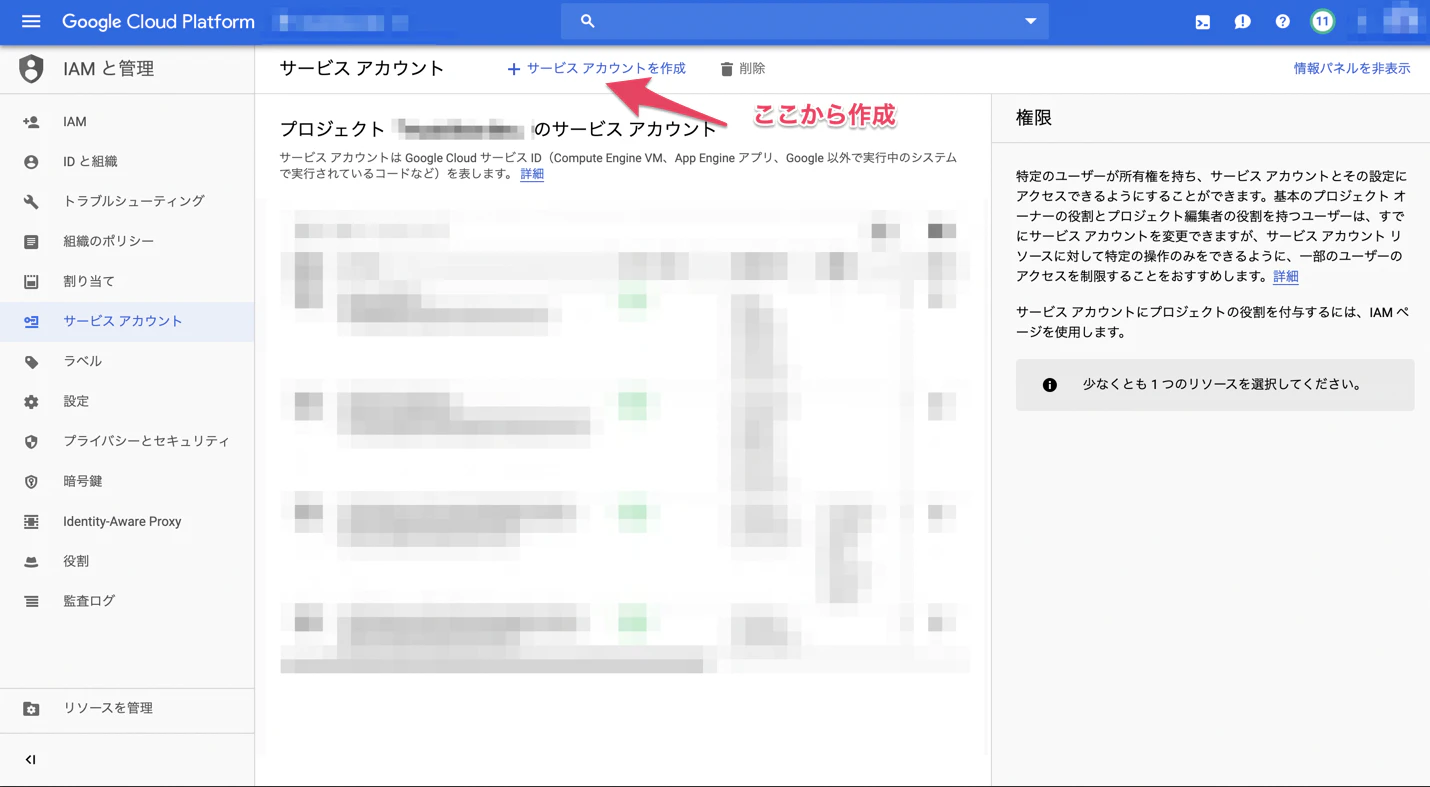
Task: Click the 割り当て quota icon
Action: (x=31, y=282)
